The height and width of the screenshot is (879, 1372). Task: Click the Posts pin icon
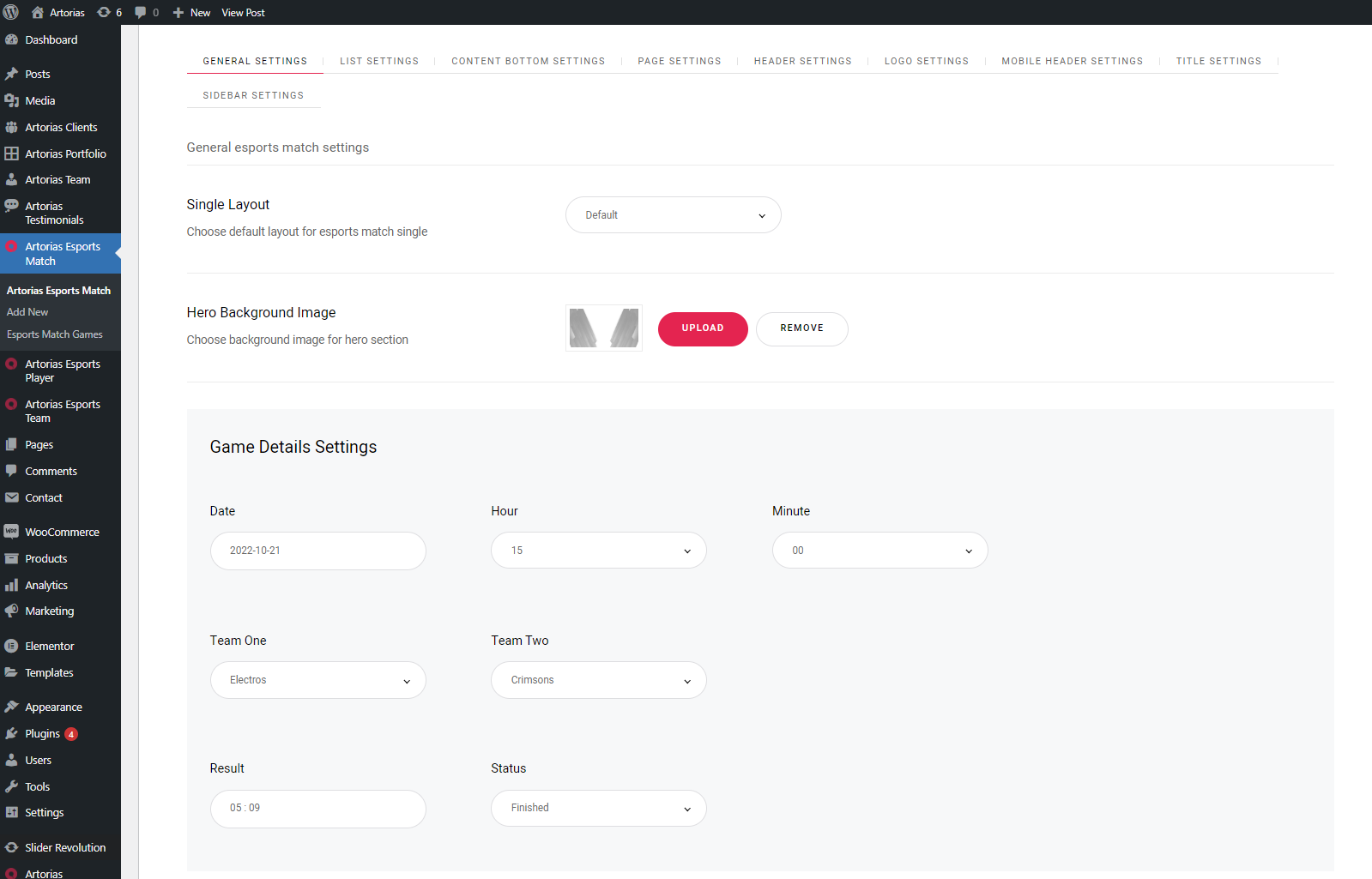coord(11,74)
